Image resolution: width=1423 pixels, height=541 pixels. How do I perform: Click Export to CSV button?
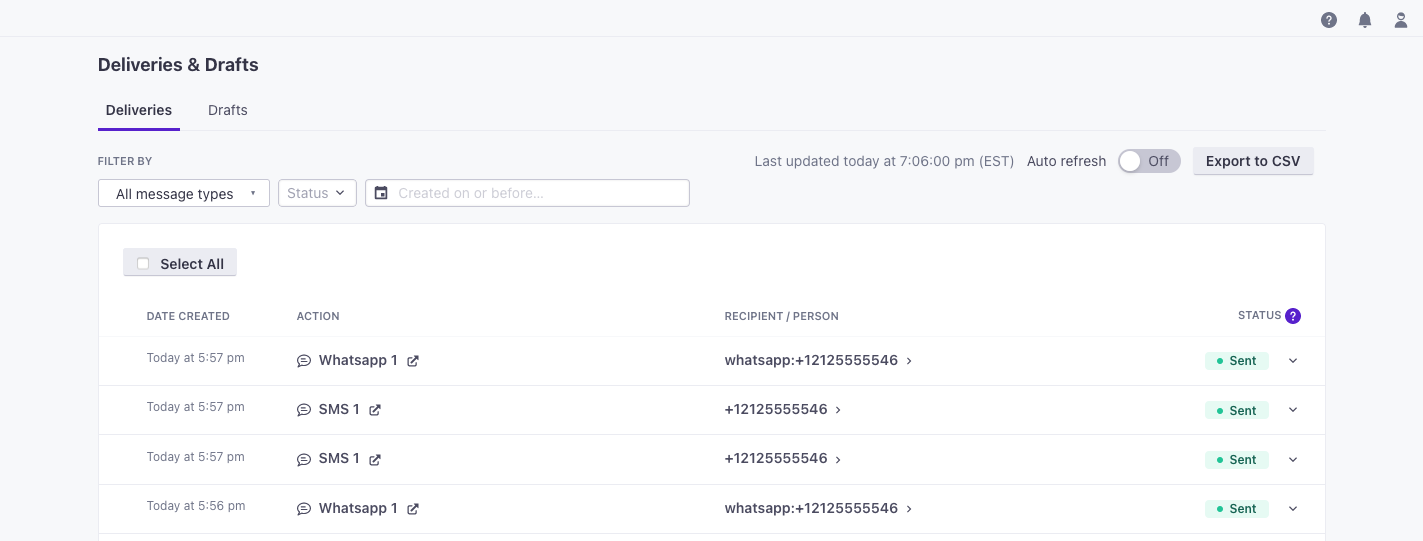(1252, 161)
